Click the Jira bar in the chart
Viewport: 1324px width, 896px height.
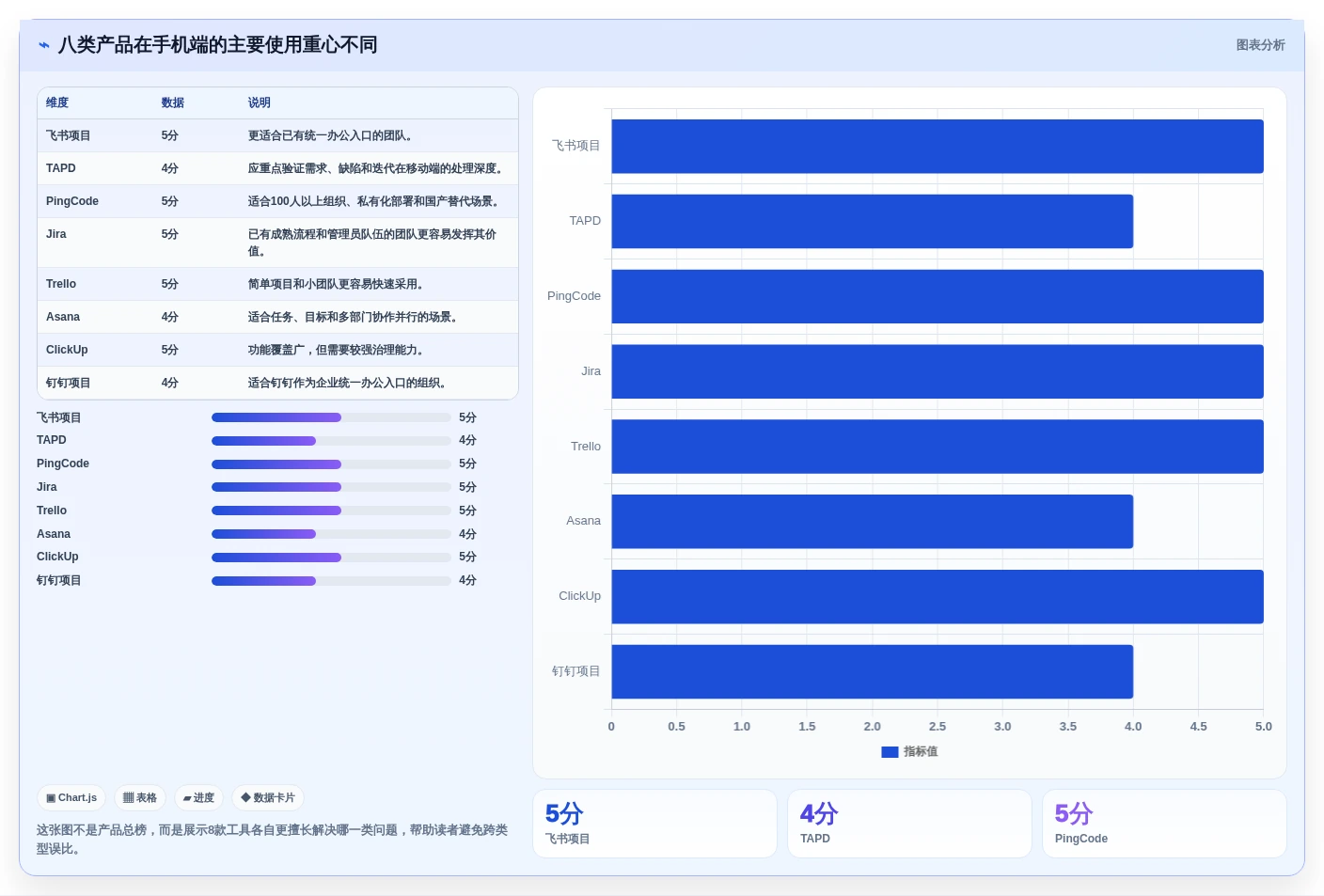click(938, 371)
